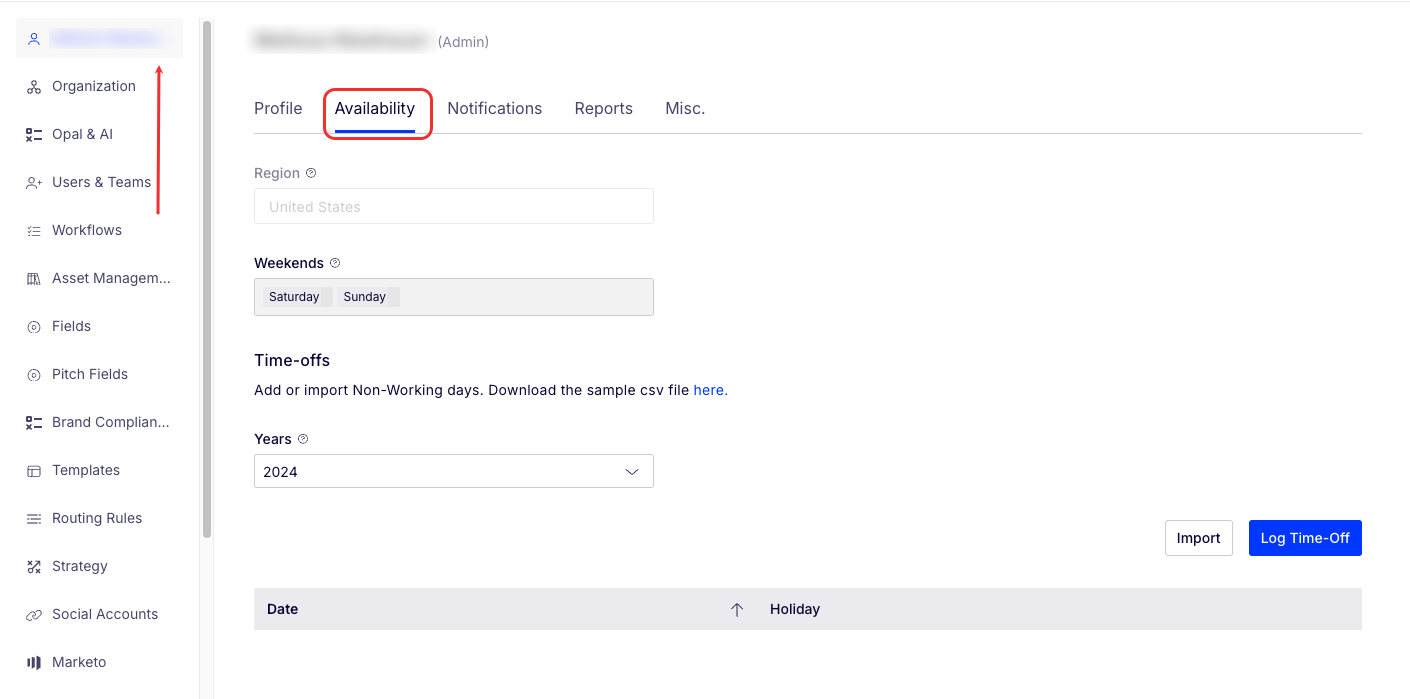The image size is (1410, 699).
Task: Download sample csv via here link
Action: click(710, 391)
